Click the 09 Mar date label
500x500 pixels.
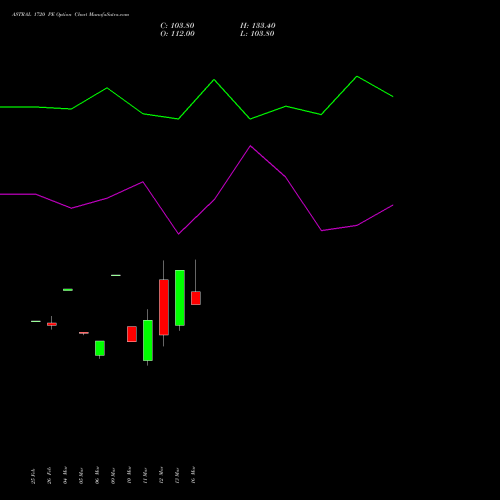click(113, 476)
